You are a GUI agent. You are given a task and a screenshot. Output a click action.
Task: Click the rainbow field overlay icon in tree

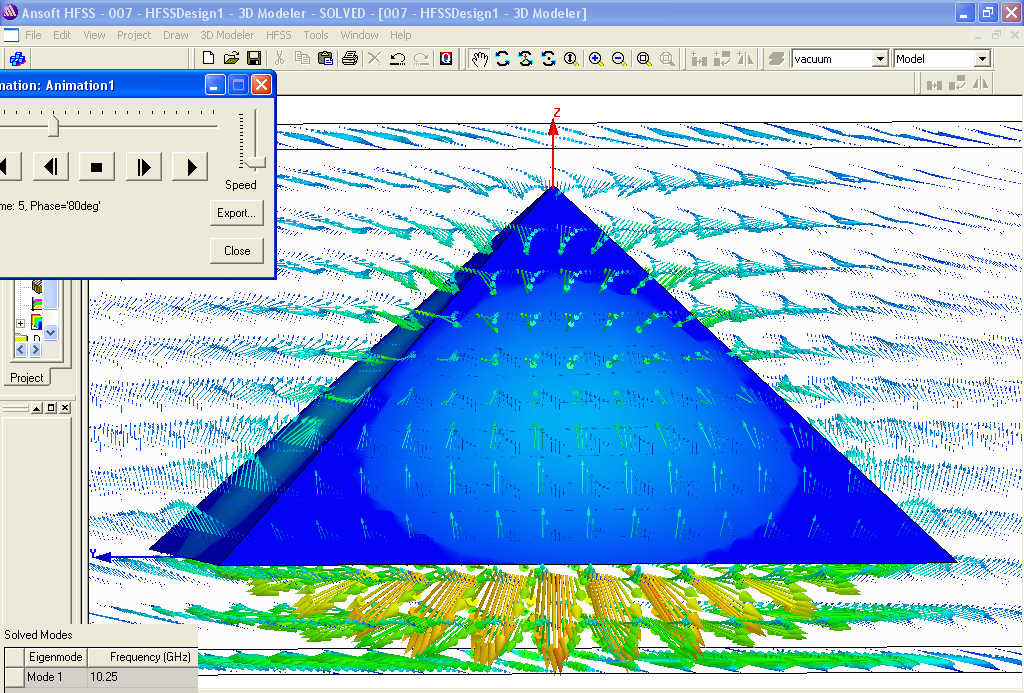point(37,322)
